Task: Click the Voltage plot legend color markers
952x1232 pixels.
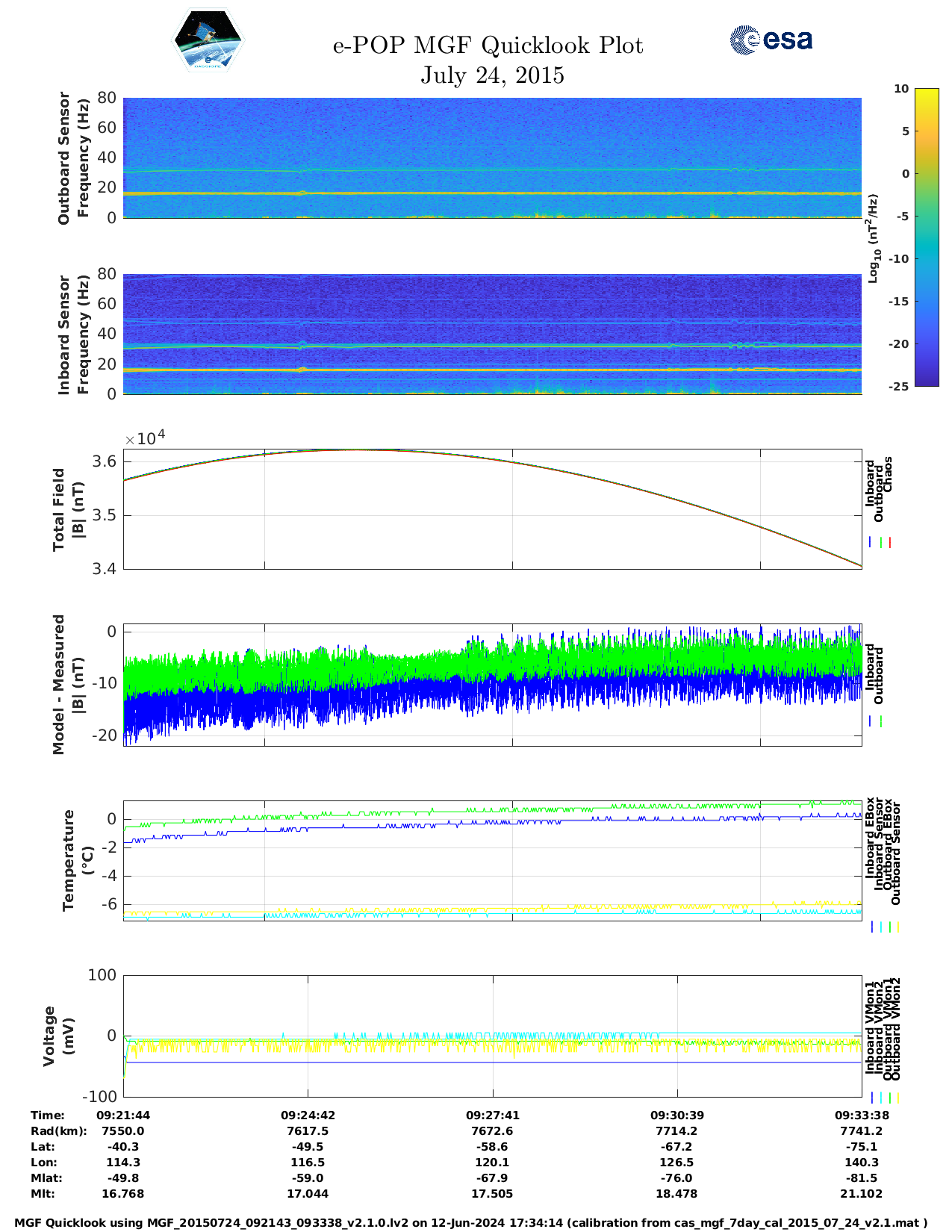Action: 885,1098
